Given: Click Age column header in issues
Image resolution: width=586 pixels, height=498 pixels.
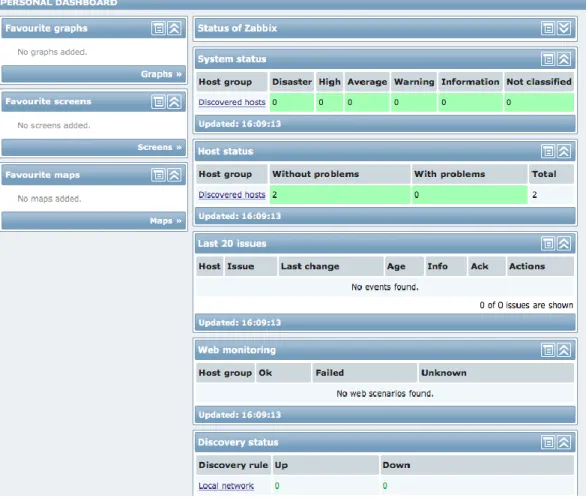Looking at the screenshot, I should click(x=404, y=266).
